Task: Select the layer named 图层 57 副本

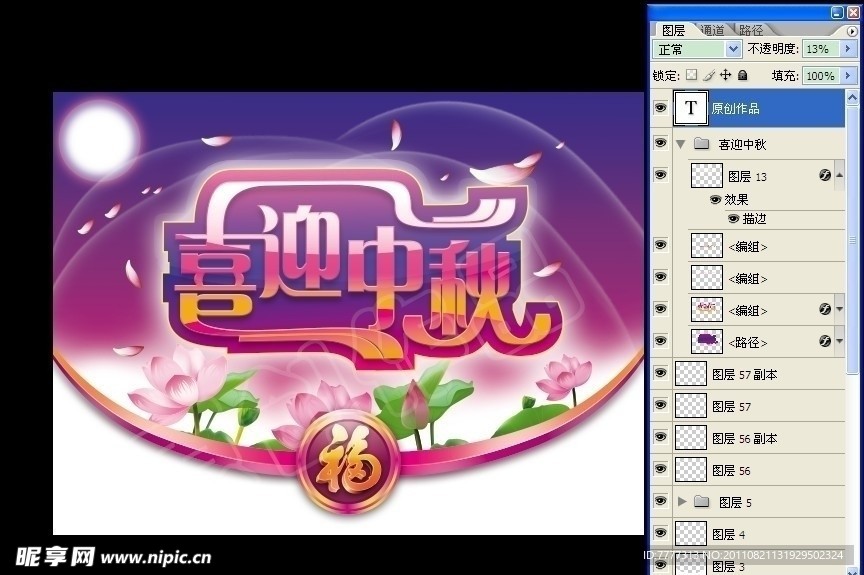Action: [744, 375]
